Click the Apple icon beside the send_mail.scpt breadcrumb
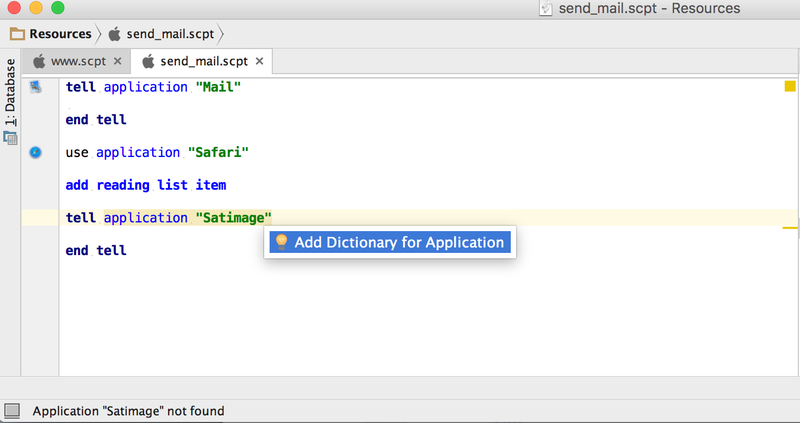This screenshot has width=800, height=423. coord(115,34)
